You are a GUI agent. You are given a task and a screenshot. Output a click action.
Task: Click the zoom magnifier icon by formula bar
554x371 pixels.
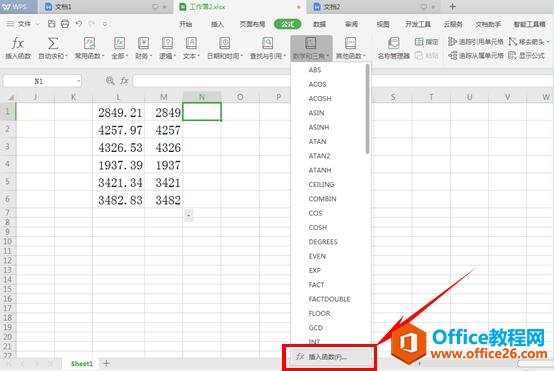(x=110, y=81)
